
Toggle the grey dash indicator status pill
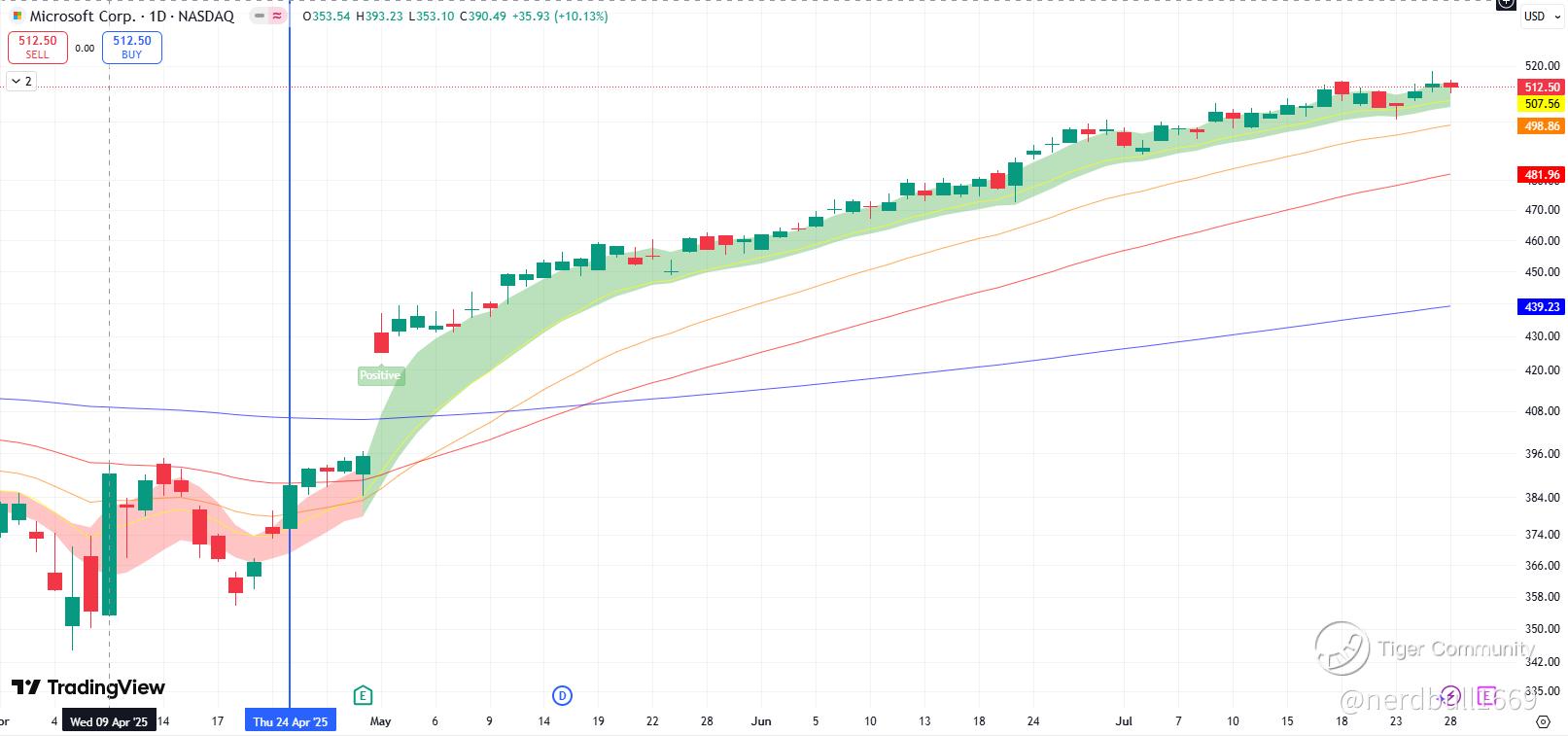[x=259, y=16]
